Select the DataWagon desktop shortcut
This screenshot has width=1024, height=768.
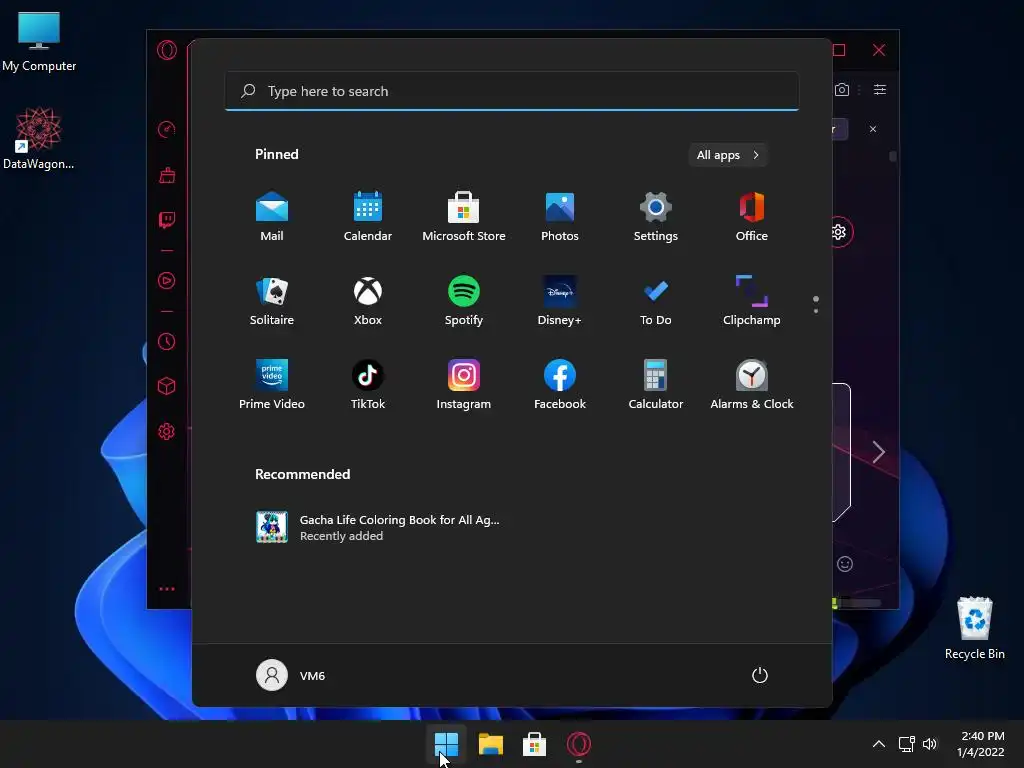(39, 138)
